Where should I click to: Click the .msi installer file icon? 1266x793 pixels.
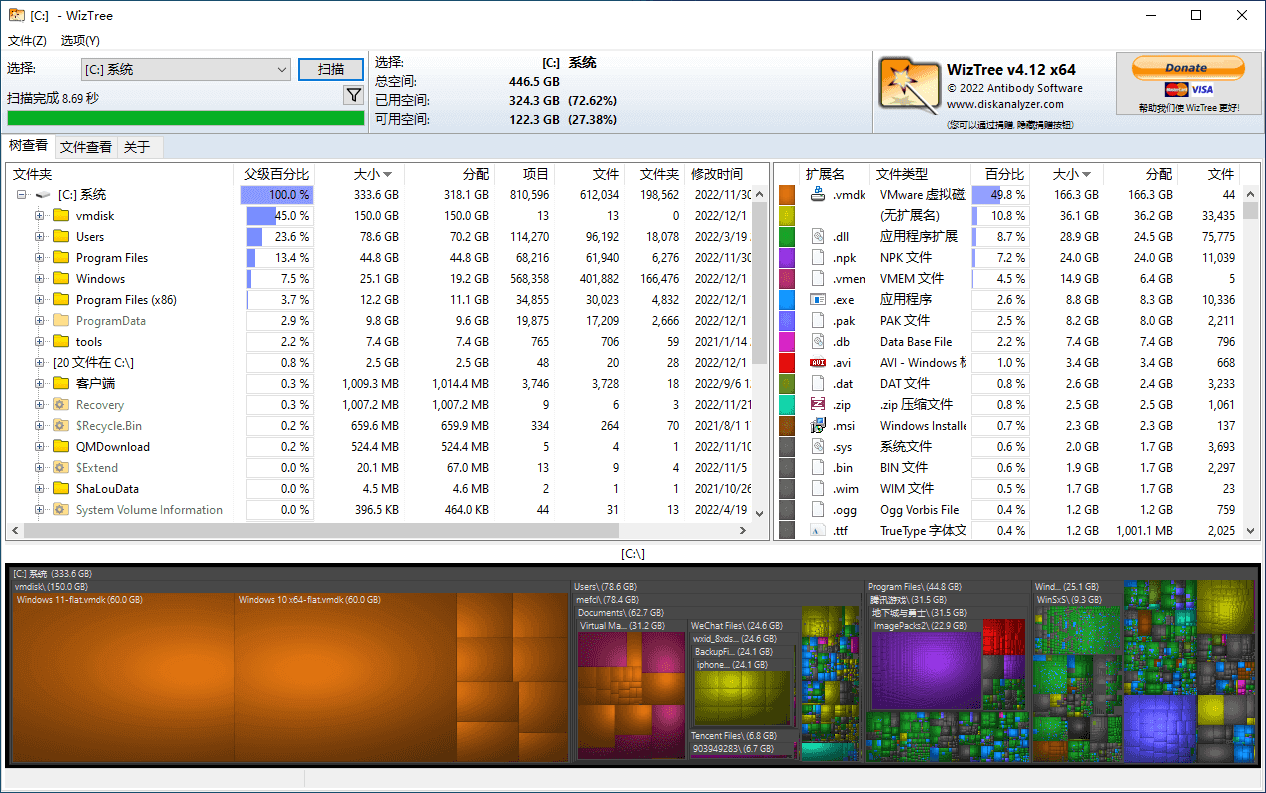[x=817, y=425]
